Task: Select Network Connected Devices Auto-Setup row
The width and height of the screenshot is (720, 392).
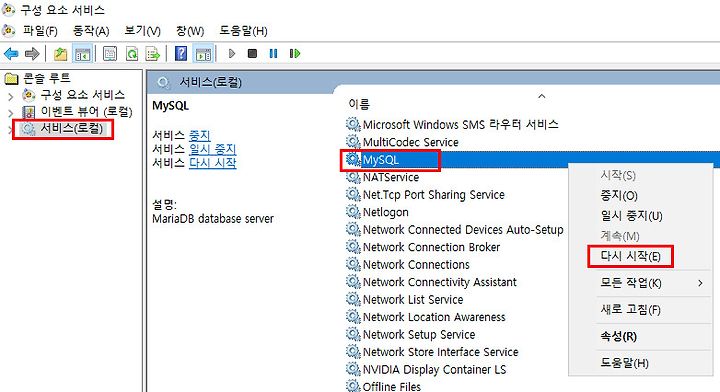Action: click(463, 230)
